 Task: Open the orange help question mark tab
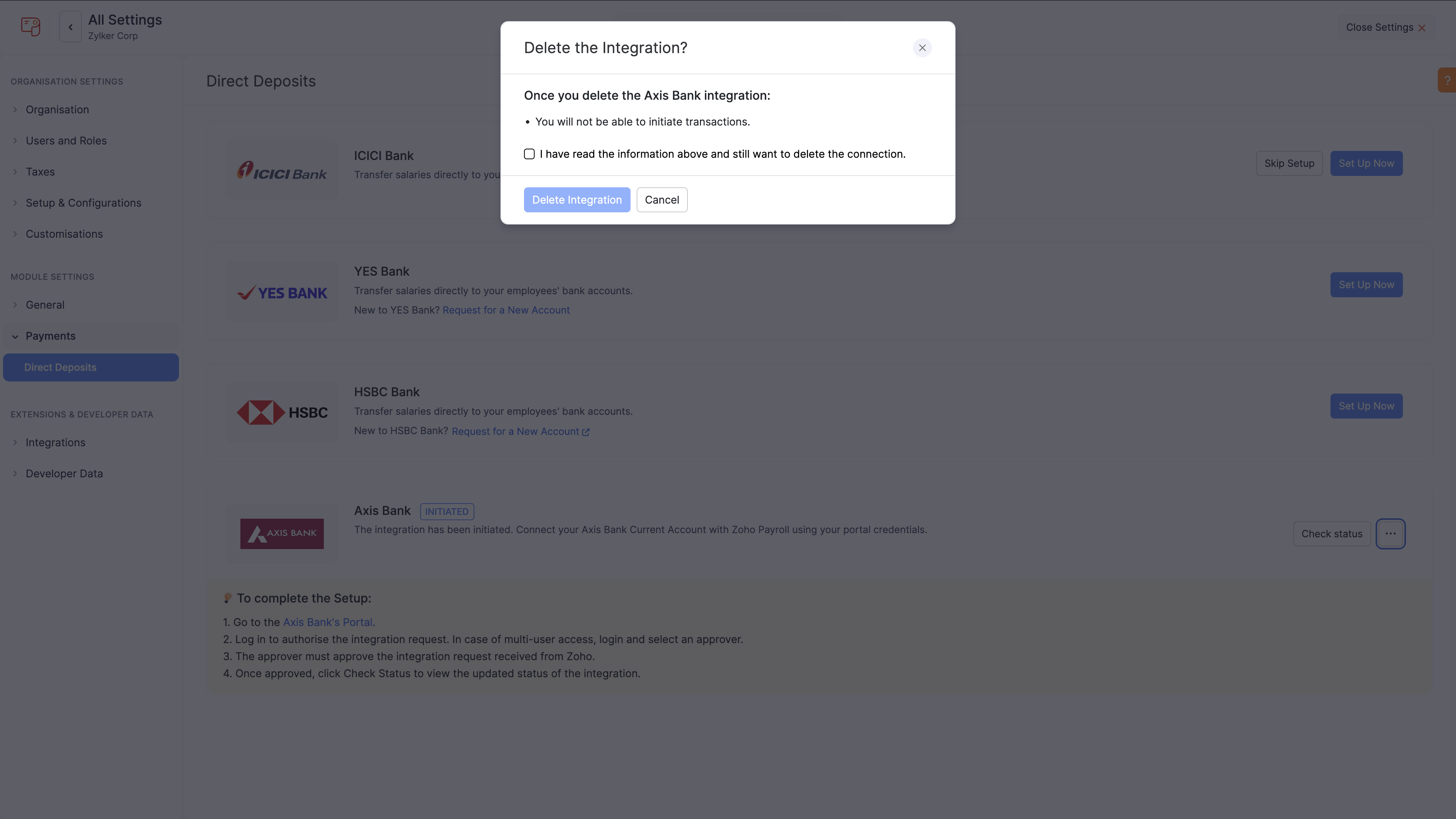coord(1447,80)
